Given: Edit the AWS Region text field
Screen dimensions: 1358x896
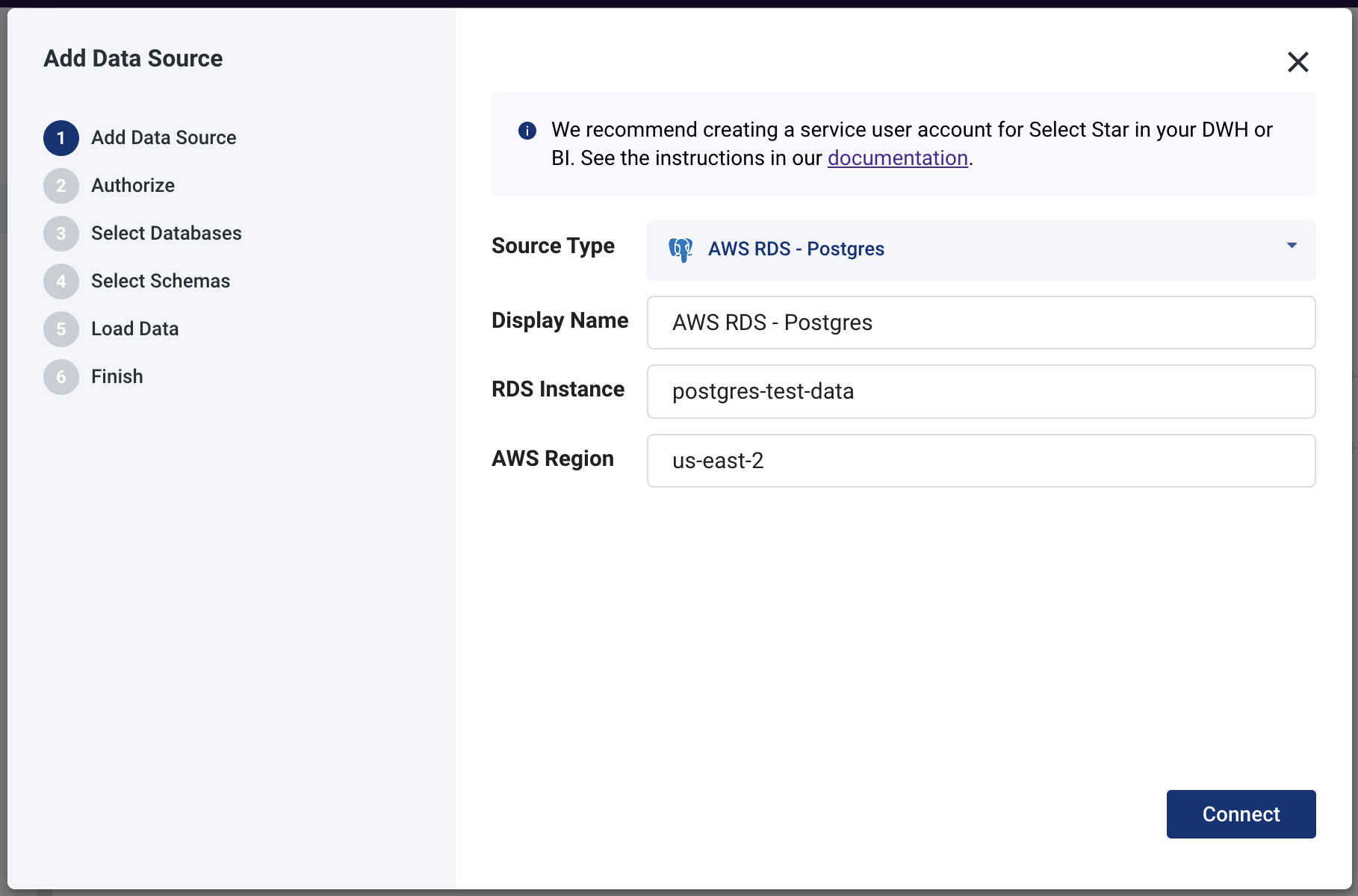Looking at the screenshot, I should (x=980, y=461).
